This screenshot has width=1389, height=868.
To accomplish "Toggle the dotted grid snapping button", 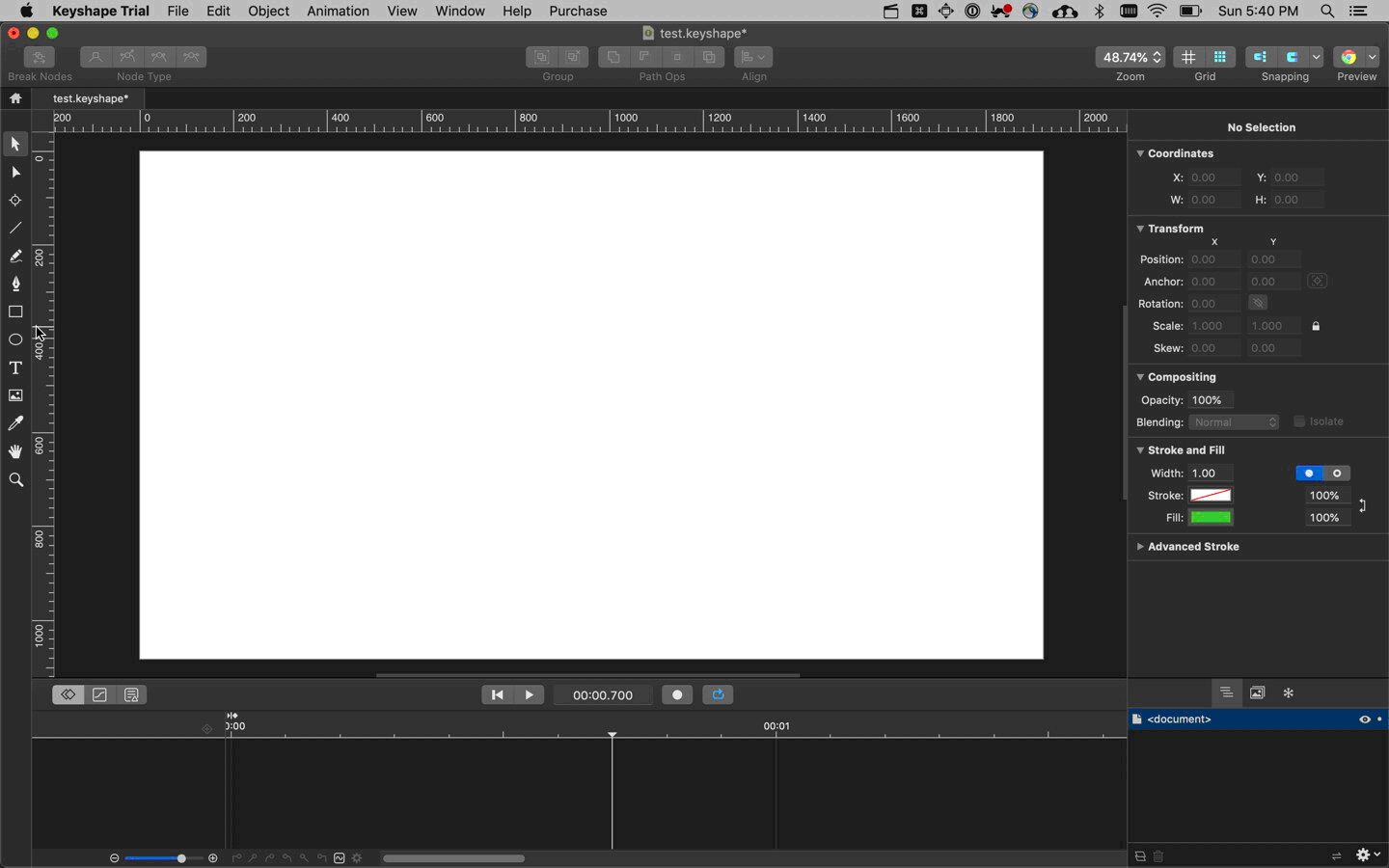I will click(x=1220, y=57).
